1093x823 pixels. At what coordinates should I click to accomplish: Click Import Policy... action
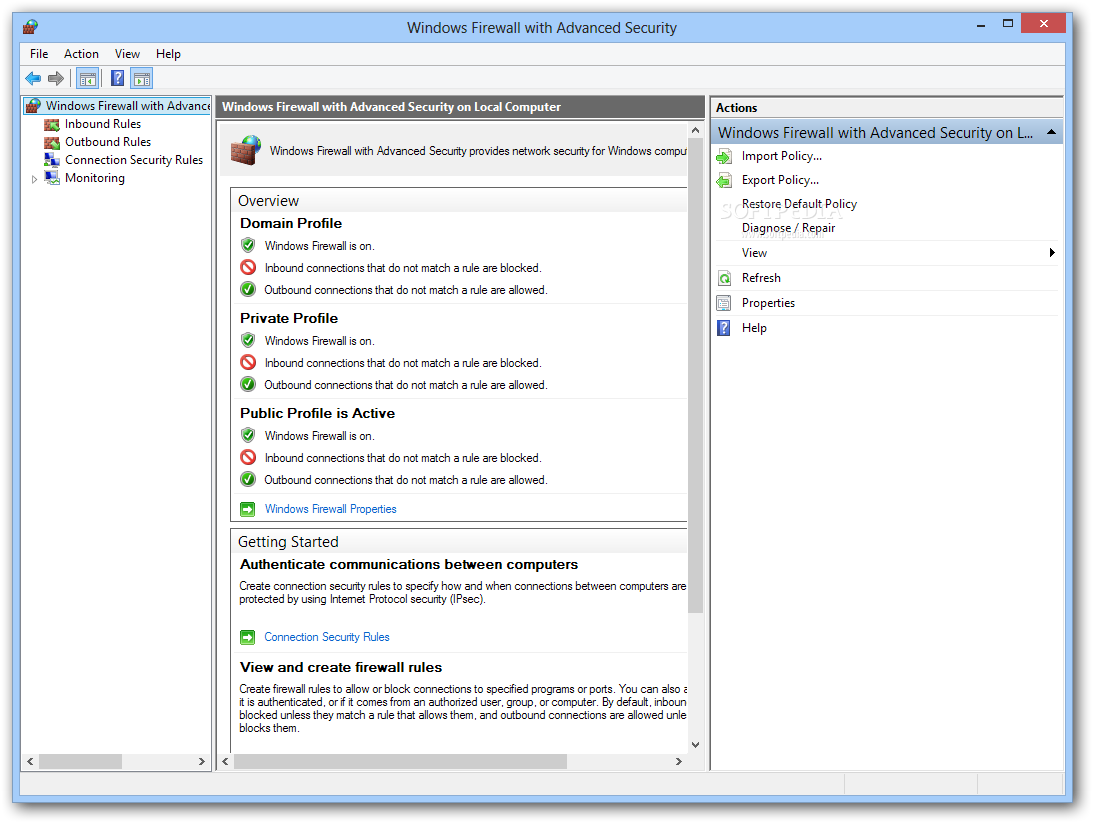782,157
